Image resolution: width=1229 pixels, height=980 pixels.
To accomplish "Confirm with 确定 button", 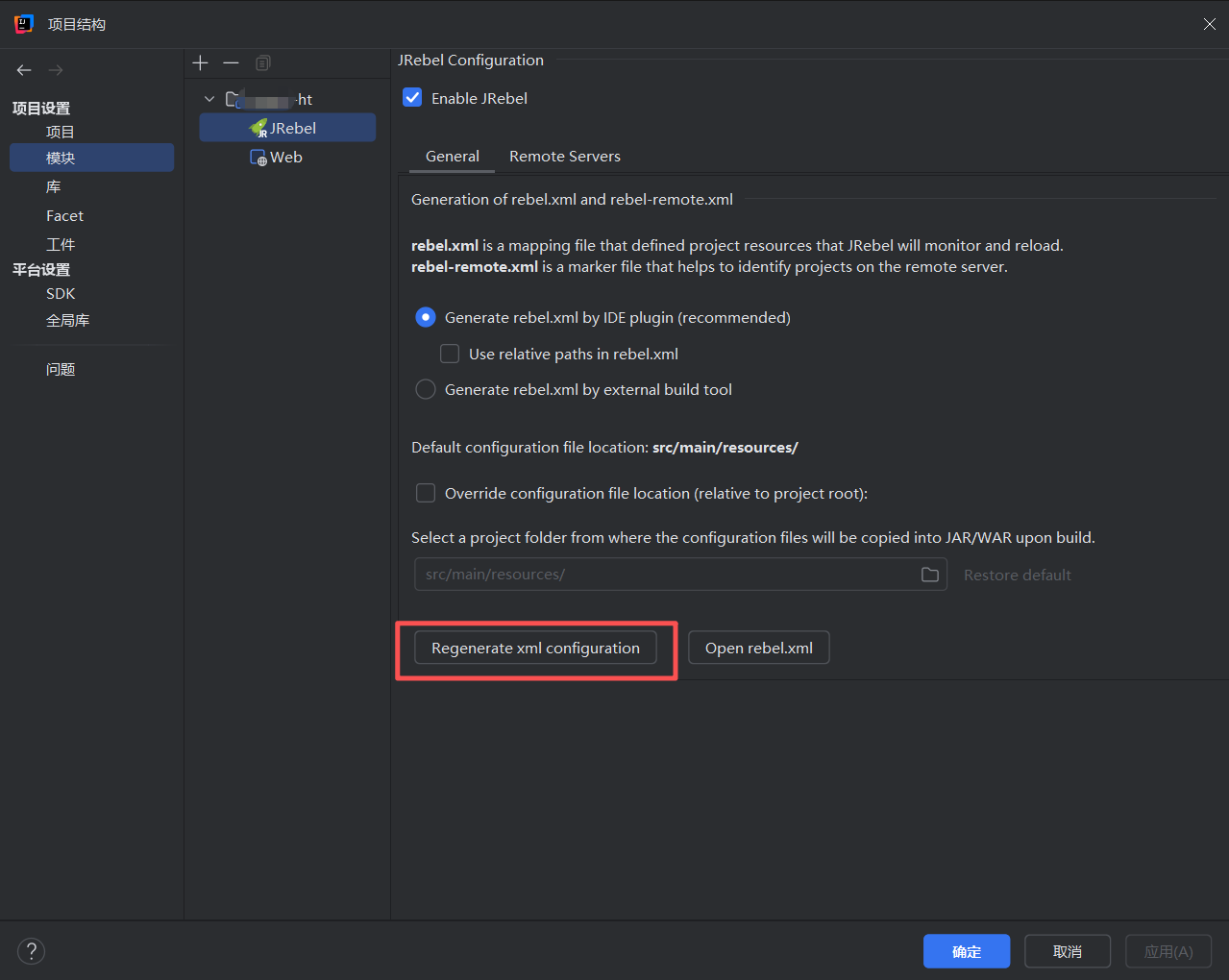I will [967, 951].
